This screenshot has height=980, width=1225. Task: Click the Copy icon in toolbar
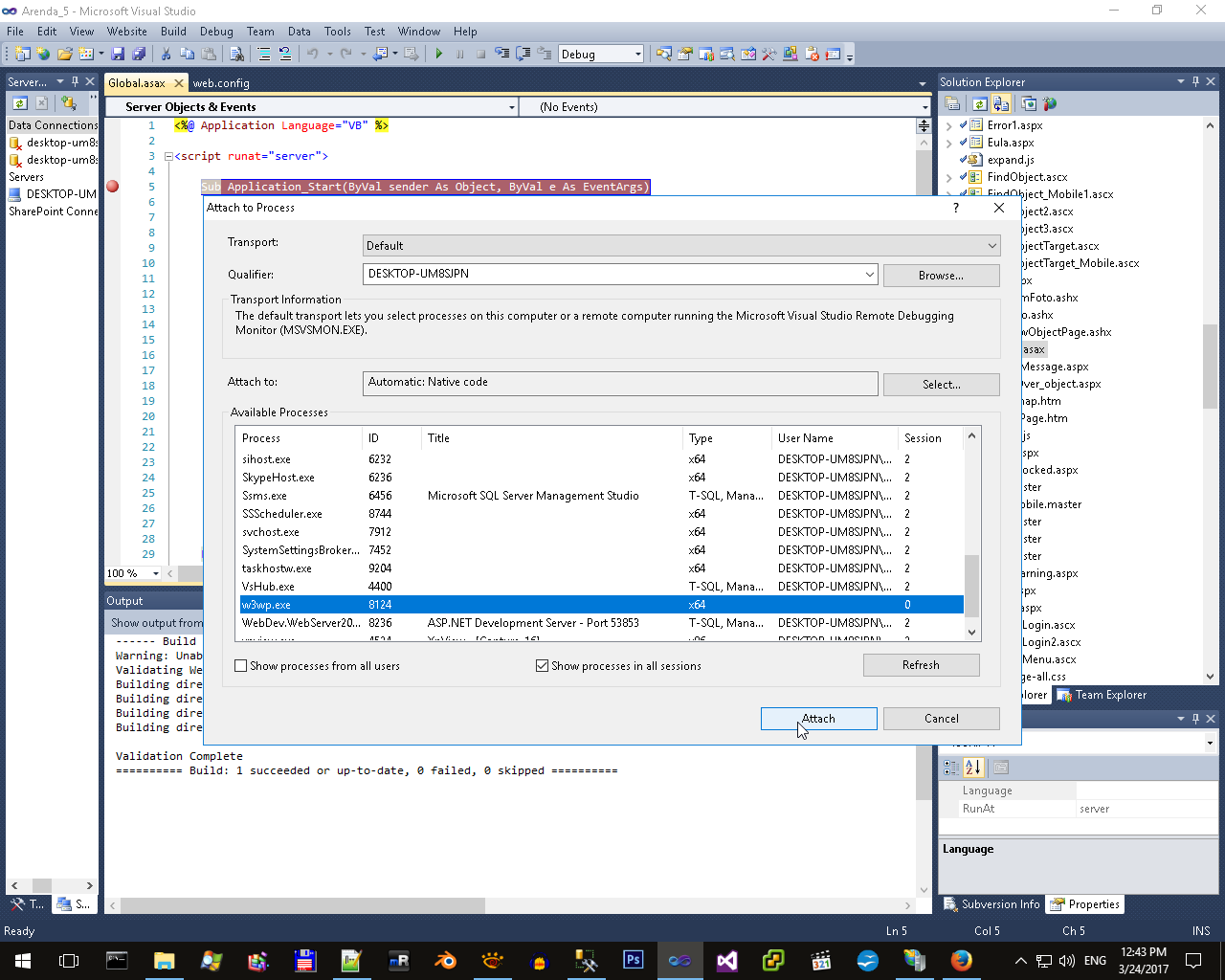point(188,55)
